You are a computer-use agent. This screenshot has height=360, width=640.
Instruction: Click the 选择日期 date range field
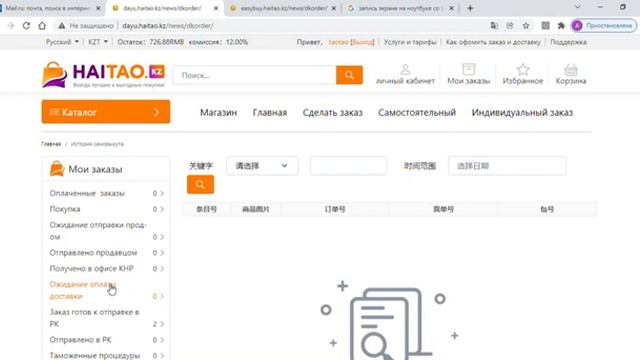click(x=507, y=166)
